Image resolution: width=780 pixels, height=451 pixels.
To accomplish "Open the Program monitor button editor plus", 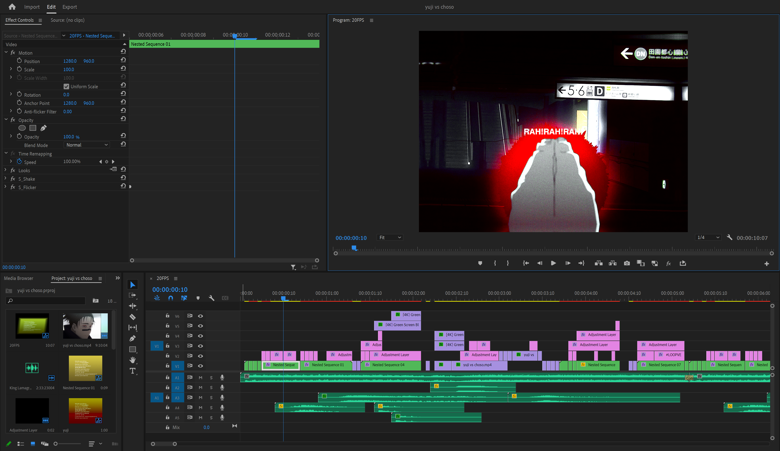I will (x=767, y=264).
